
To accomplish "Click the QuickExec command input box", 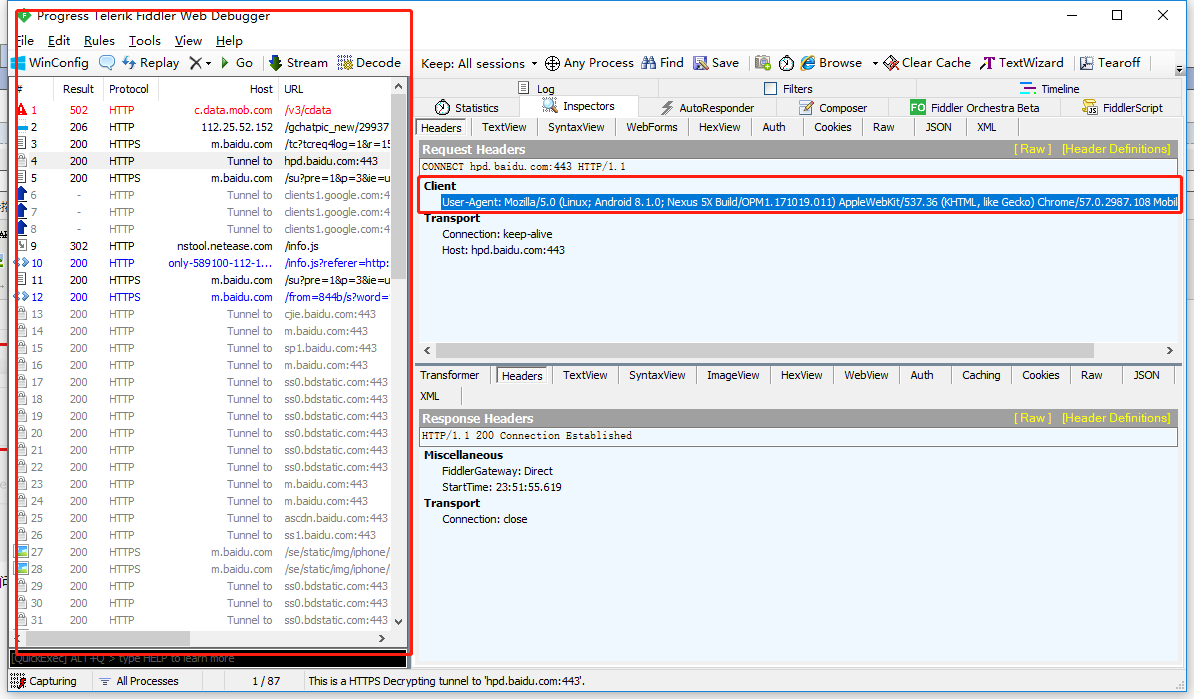I will click(x=210, y=659).
